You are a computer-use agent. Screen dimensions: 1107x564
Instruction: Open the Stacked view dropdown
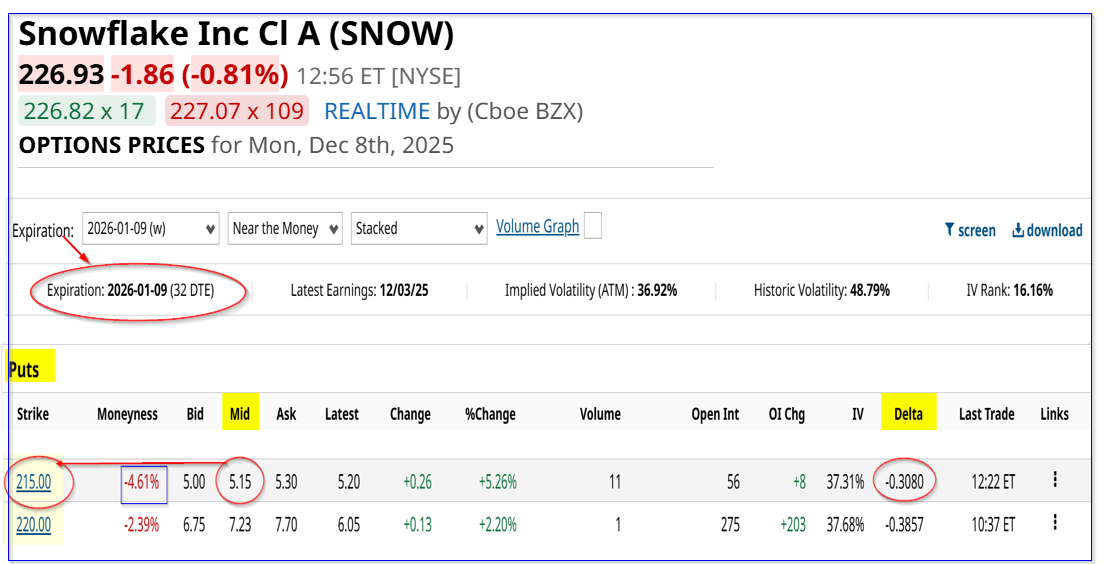[420, 228]
